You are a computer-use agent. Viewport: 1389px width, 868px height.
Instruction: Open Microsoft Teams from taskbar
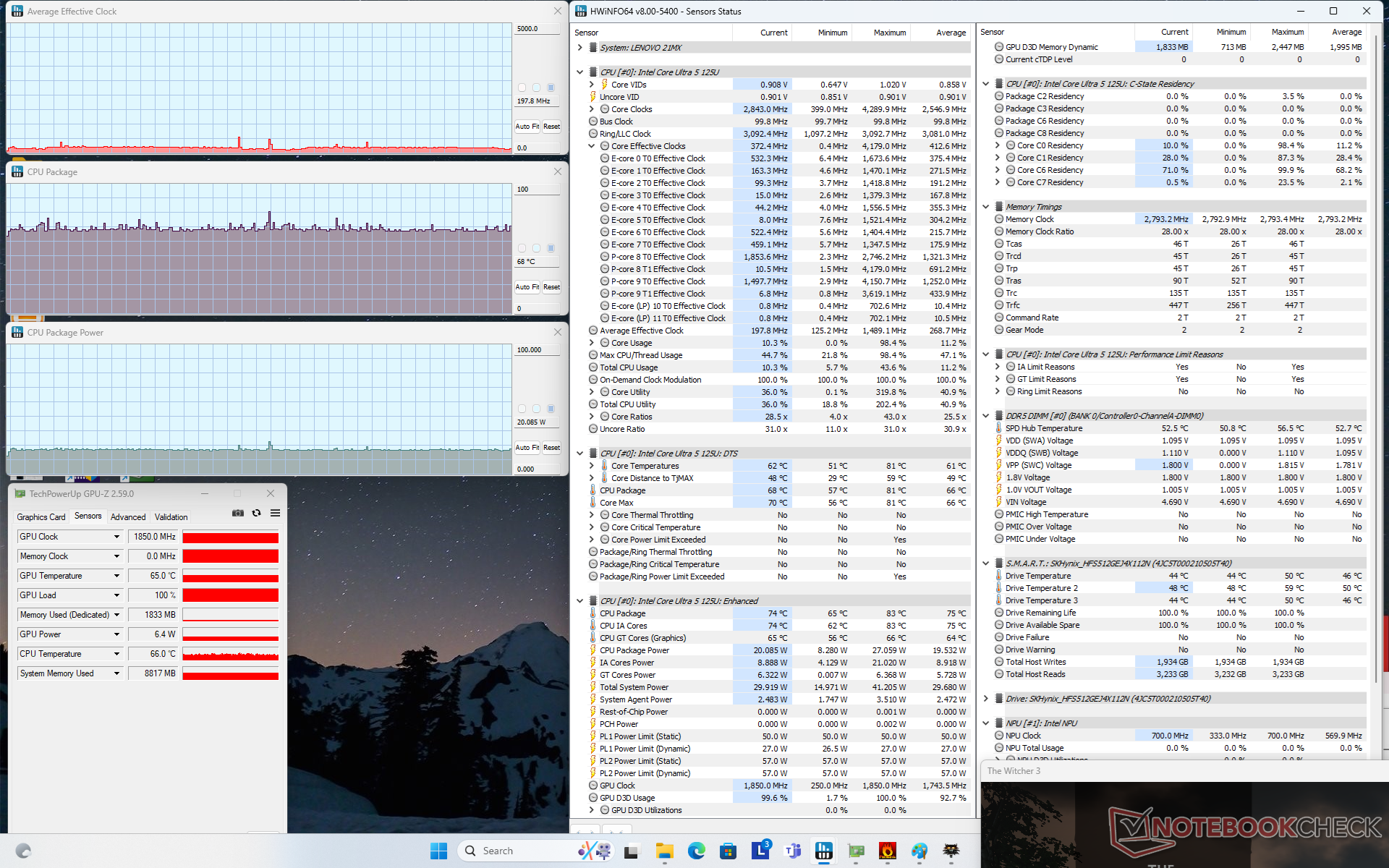click(793, 851)
